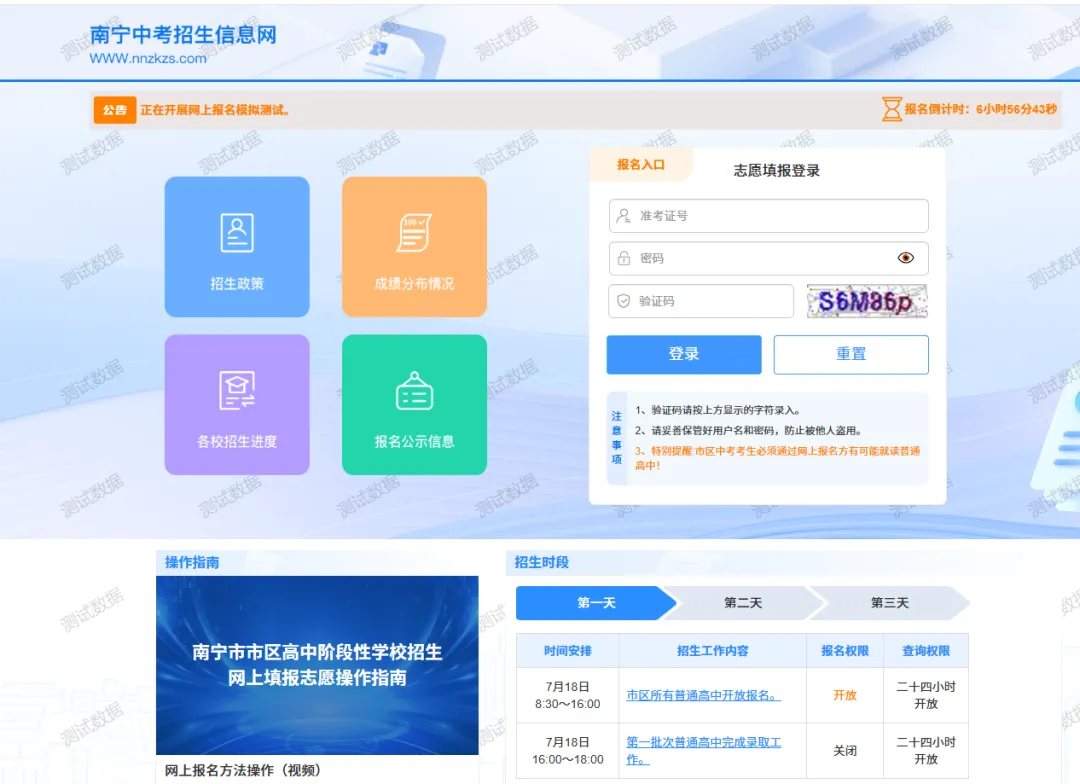Click the orange 特别提醒 notice text

[777, 457]
